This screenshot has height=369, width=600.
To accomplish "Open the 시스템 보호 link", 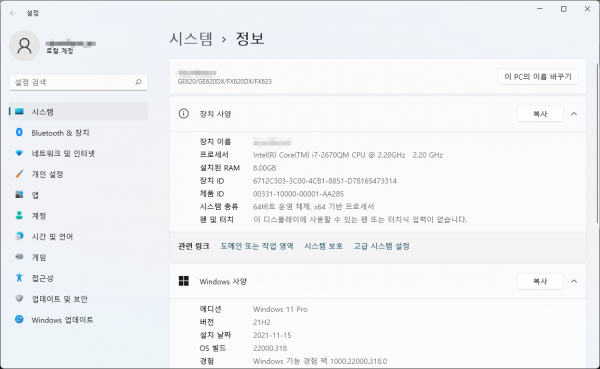I will click(x=323, y=246).
